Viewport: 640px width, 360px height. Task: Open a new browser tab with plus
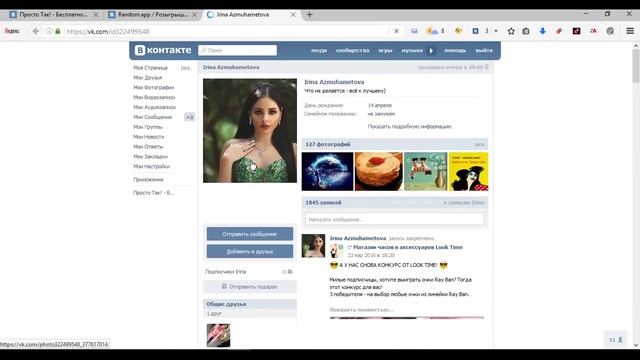coord(309,15)
